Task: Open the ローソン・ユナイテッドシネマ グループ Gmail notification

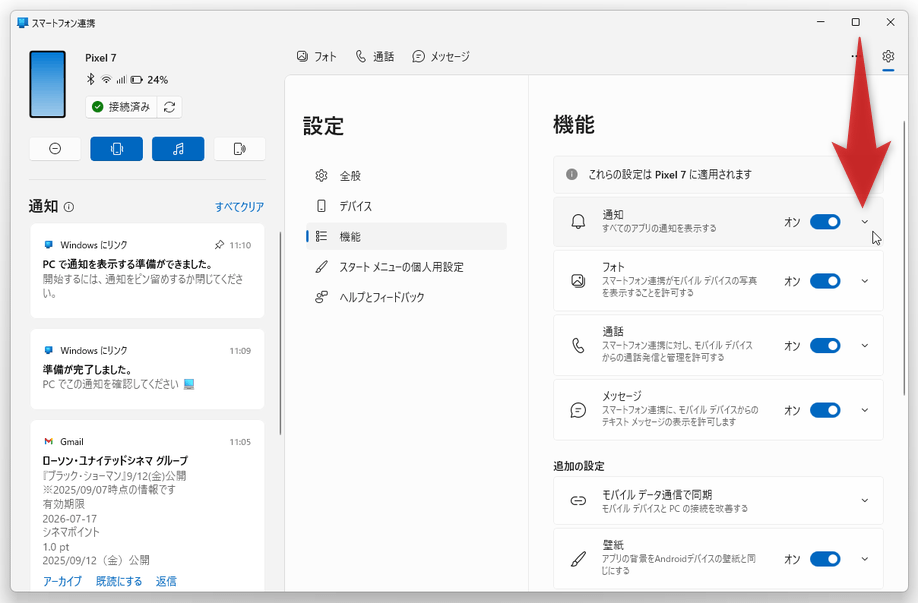Action: coord(147,506)
